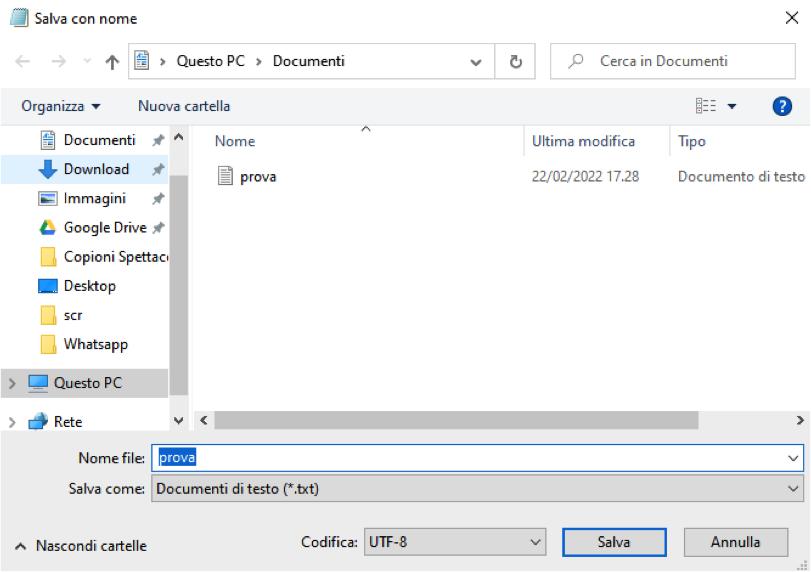Sort by the Tipo column header
Screen dimensions: 811x572
coord(692,141)
